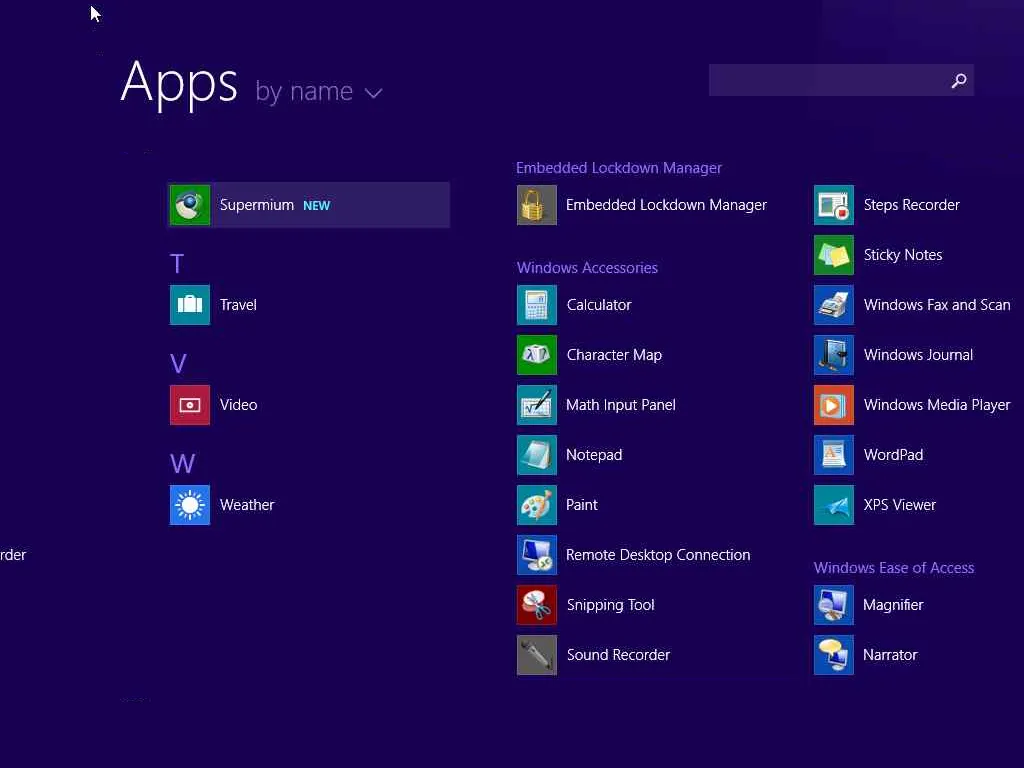Open the Video app tile
The height and width of the screenshot is (768, 1024).
190,405
